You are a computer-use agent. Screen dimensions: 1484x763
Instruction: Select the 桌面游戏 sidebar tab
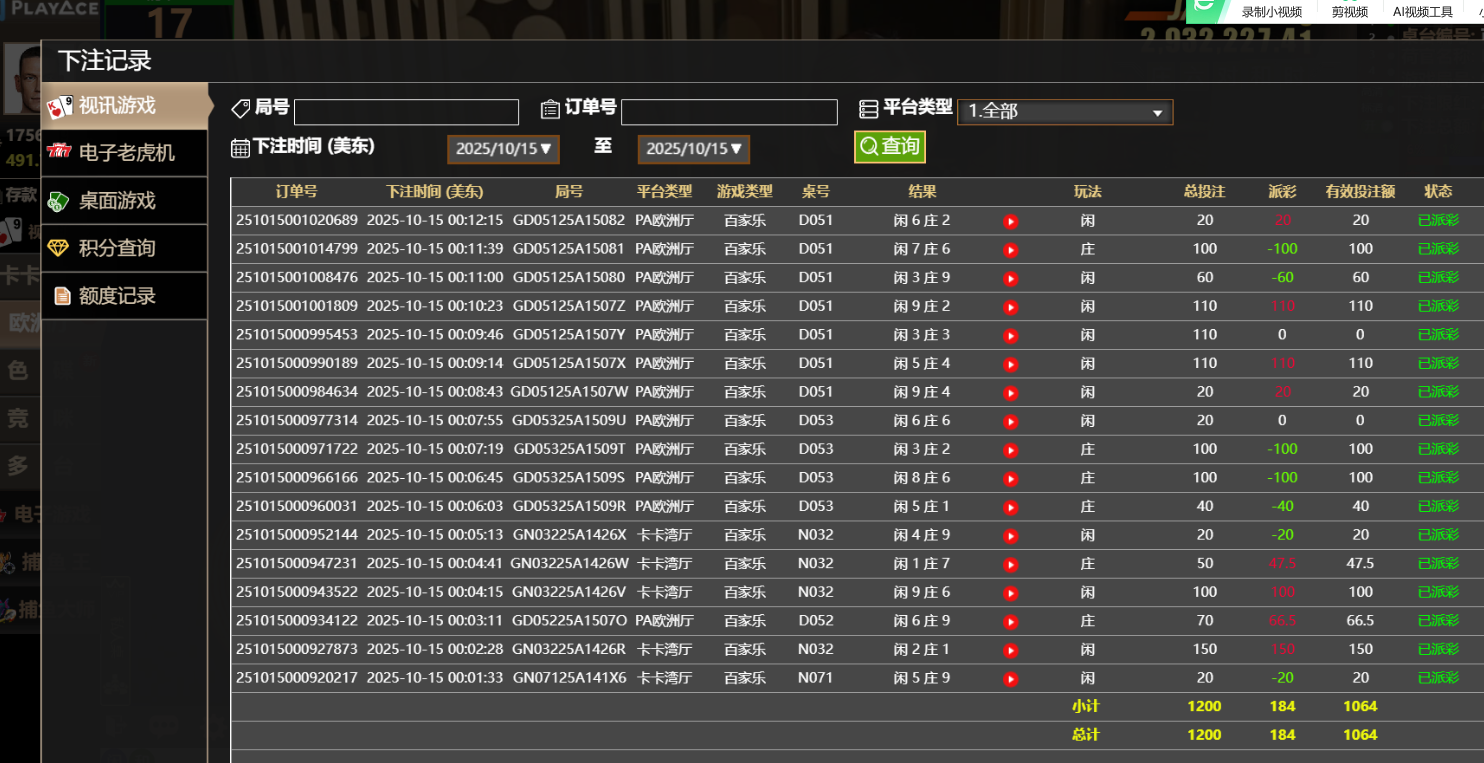[x=117, y=201]
